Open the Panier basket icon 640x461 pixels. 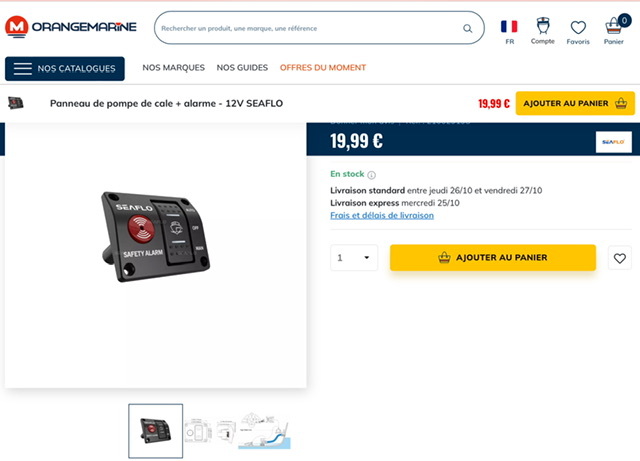coord(614,26)
